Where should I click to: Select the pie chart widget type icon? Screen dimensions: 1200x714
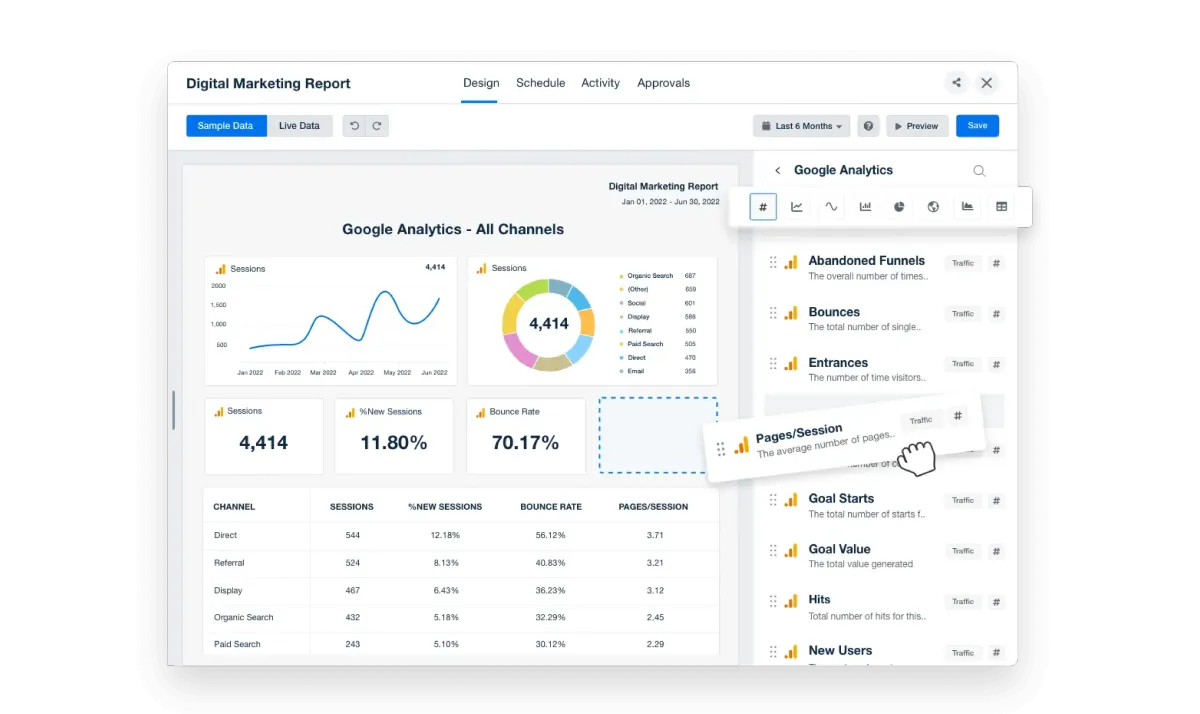click(x=899, y=207)
